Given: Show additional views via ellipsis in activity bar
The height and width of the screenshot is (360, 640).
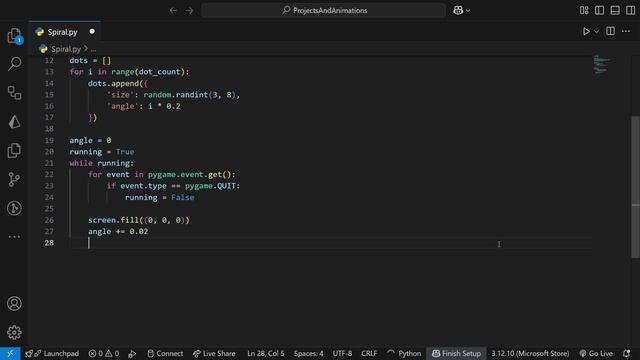Looking at the screenshot, I should pyautogui.click(x=14, y=237).
